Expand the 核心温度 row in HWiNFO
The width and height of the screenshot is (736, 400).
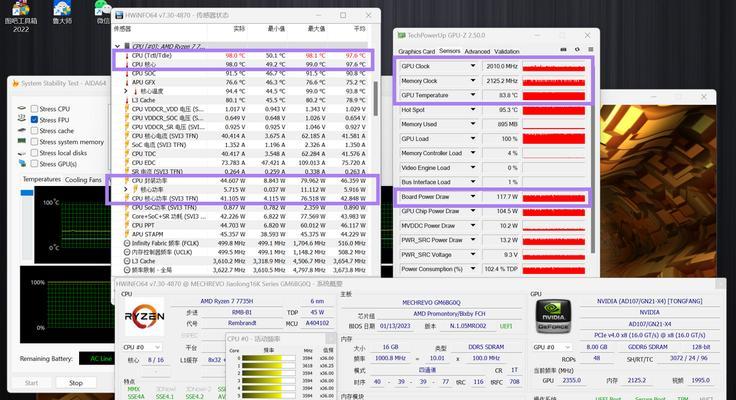[x=126, y=91]
